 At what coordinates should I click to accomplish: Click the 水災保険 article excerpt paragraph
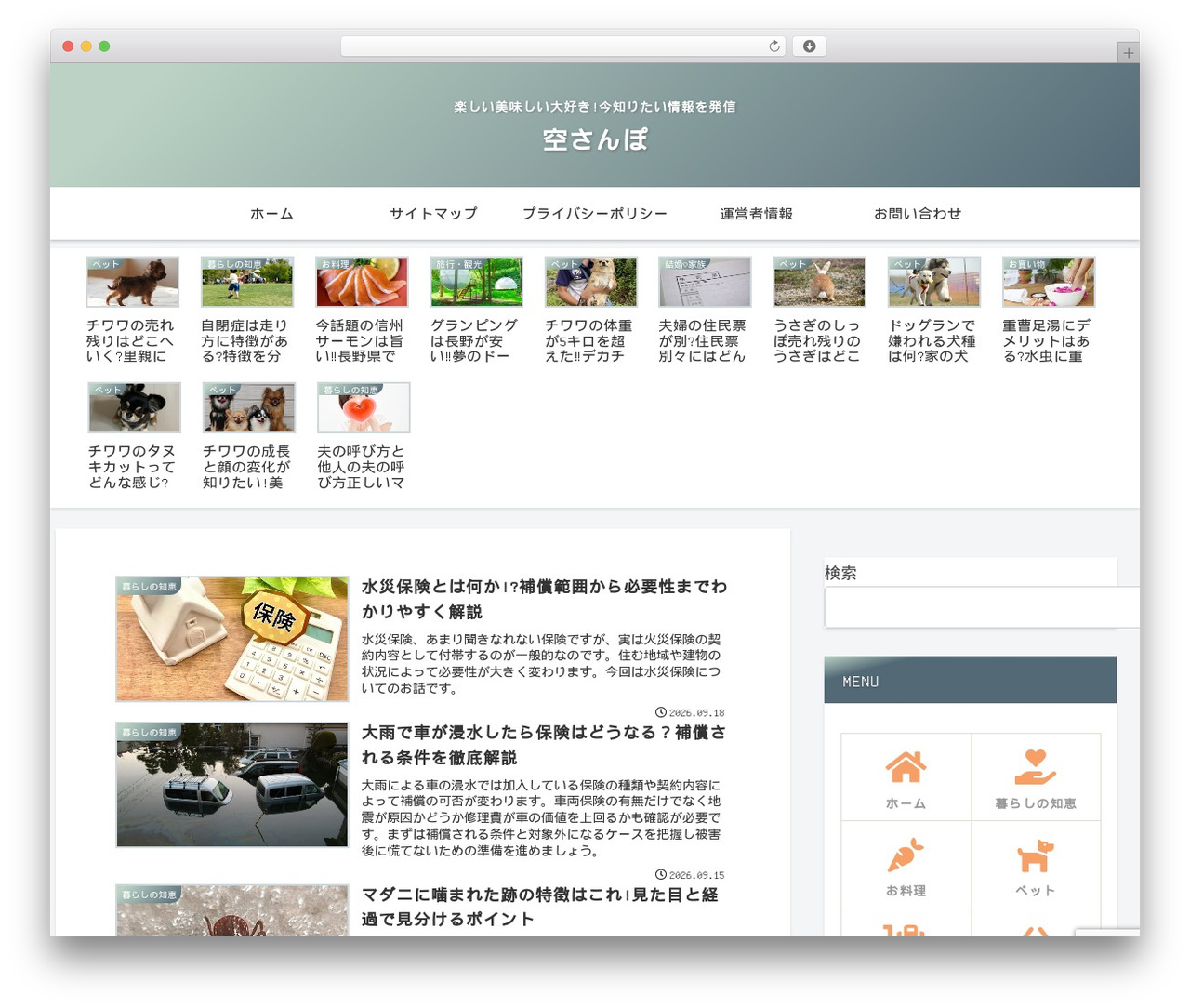[541, 664]
